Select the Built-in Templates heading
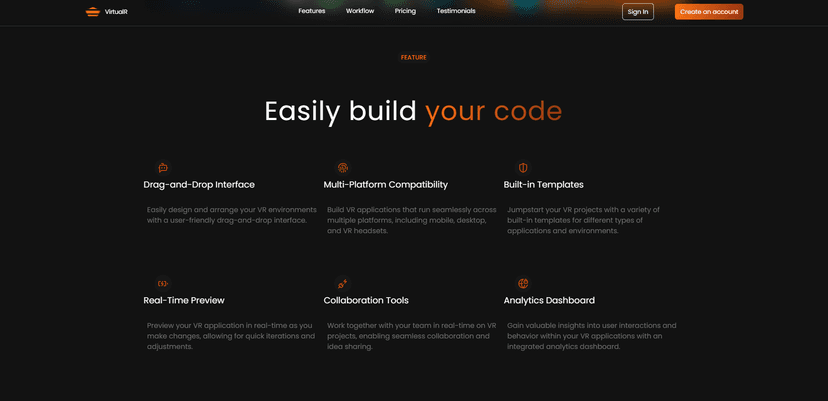This screenshot has width=828, height=401. (543, 185)
